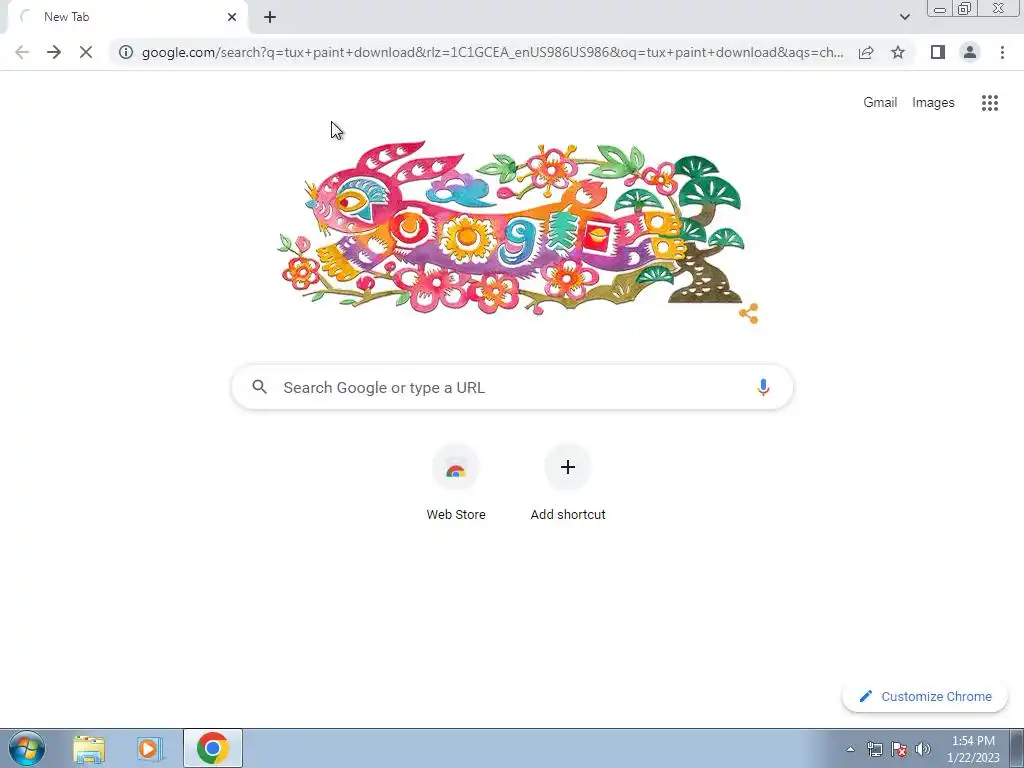Close the New Tab tab
Screen dimensions: 1024x768
[x=232, y=17]
